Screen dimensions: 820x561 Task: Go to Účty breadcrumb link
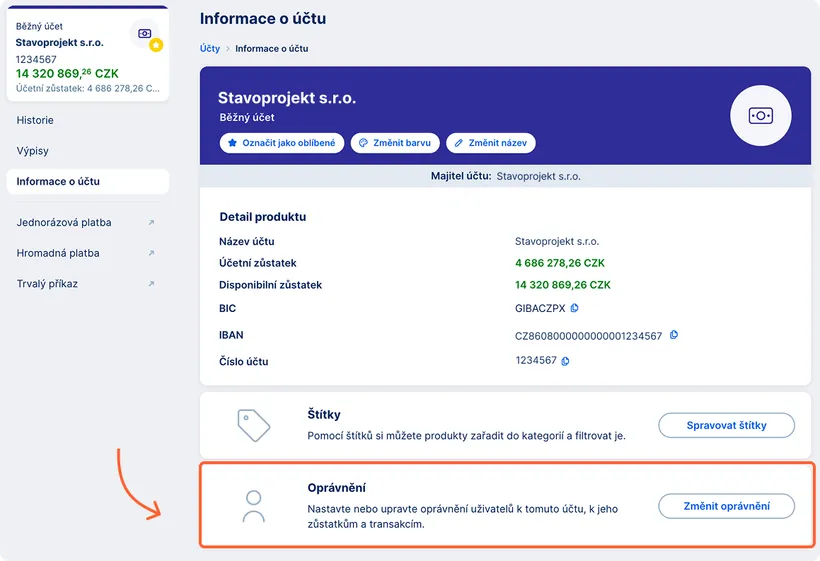210,48
